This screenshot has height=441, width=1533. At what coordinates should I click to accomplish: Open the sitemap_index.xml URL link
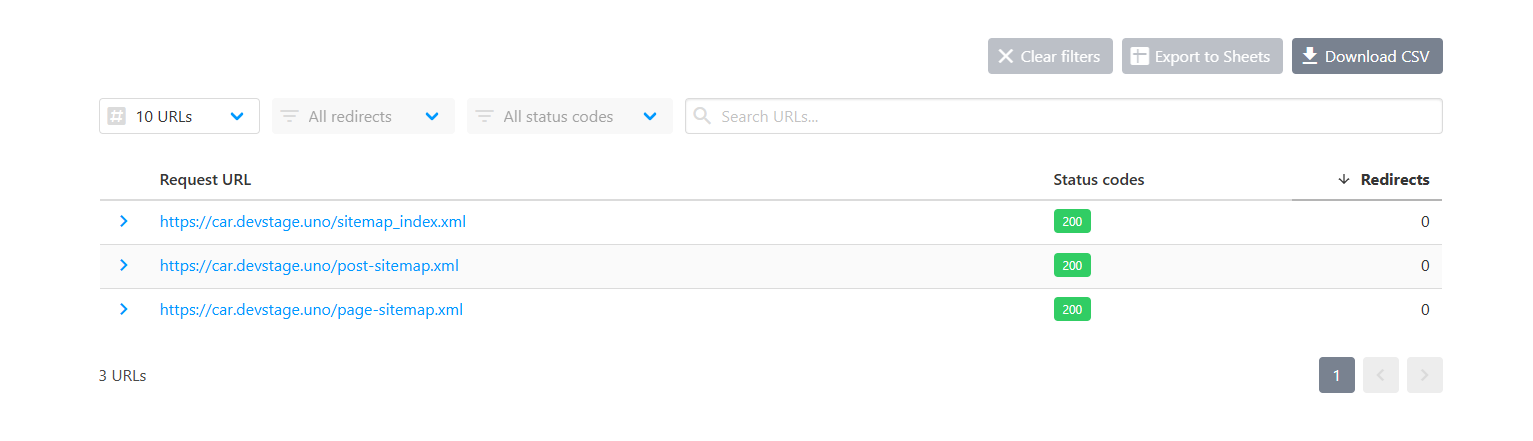pyautogui.click(x=313, y=222)
